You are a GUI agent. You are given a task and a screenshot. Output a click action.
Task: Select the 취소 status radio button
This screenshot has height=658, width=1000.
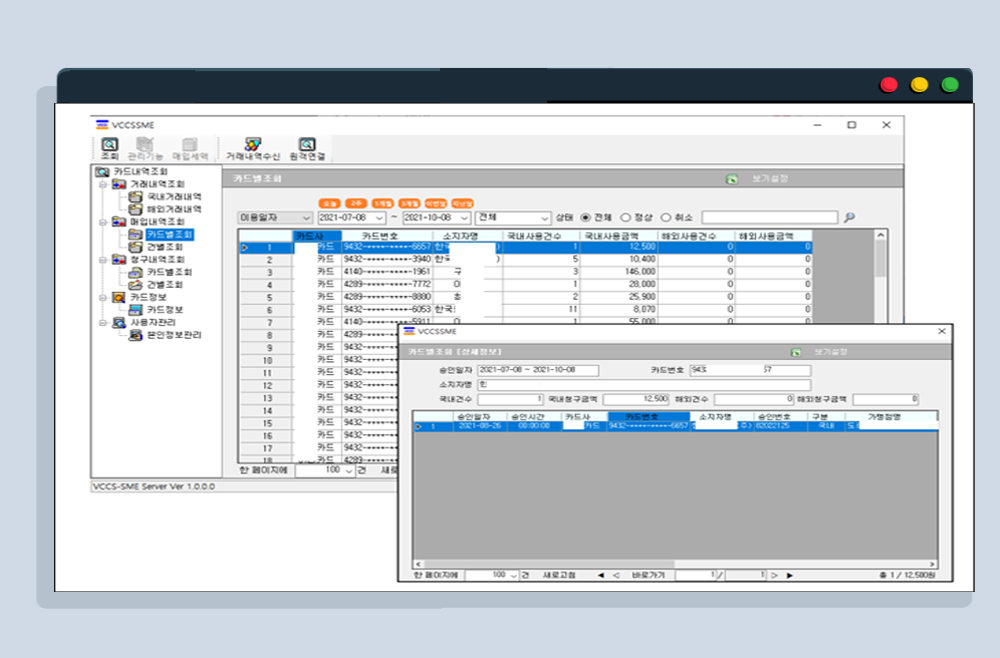click(666, 217)
